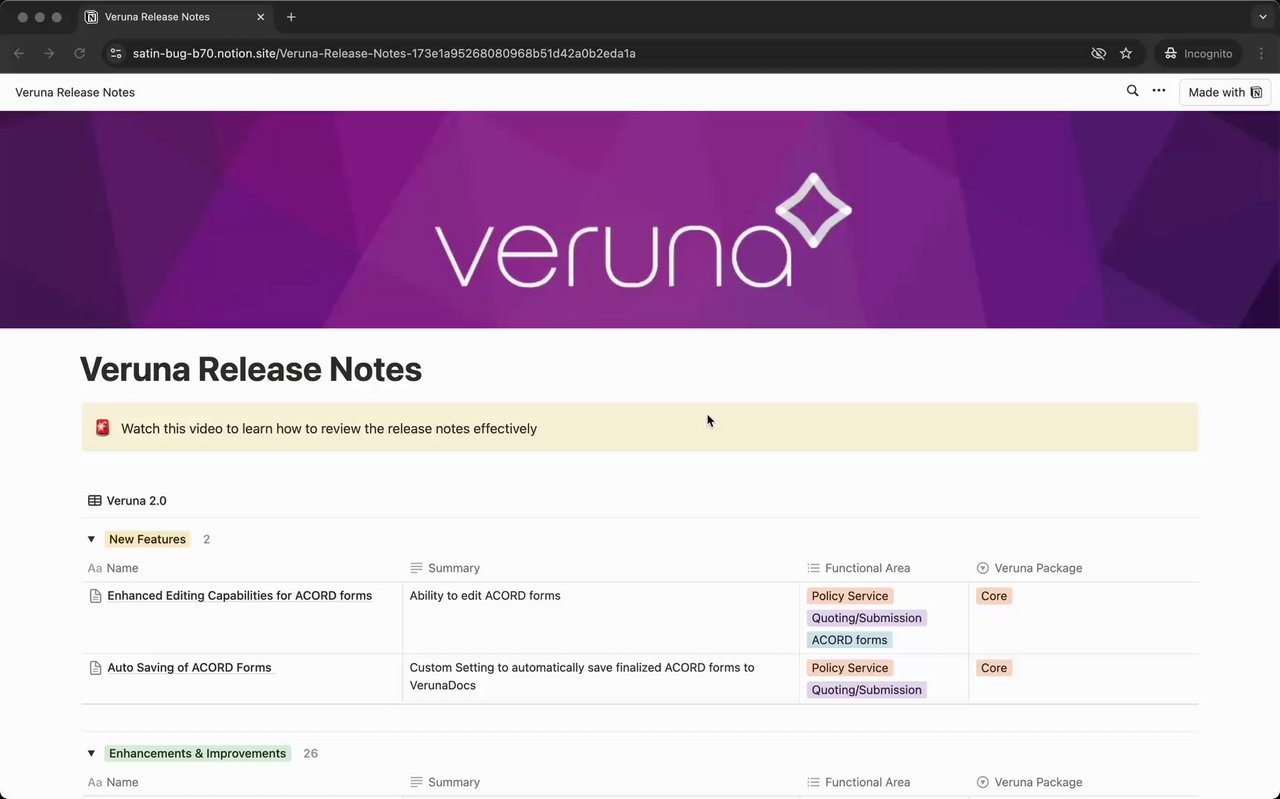This screenshot has height=799, width=1280.
Task: Click Policy Service tag in Auto Saving row
Action: coord(850,668)
